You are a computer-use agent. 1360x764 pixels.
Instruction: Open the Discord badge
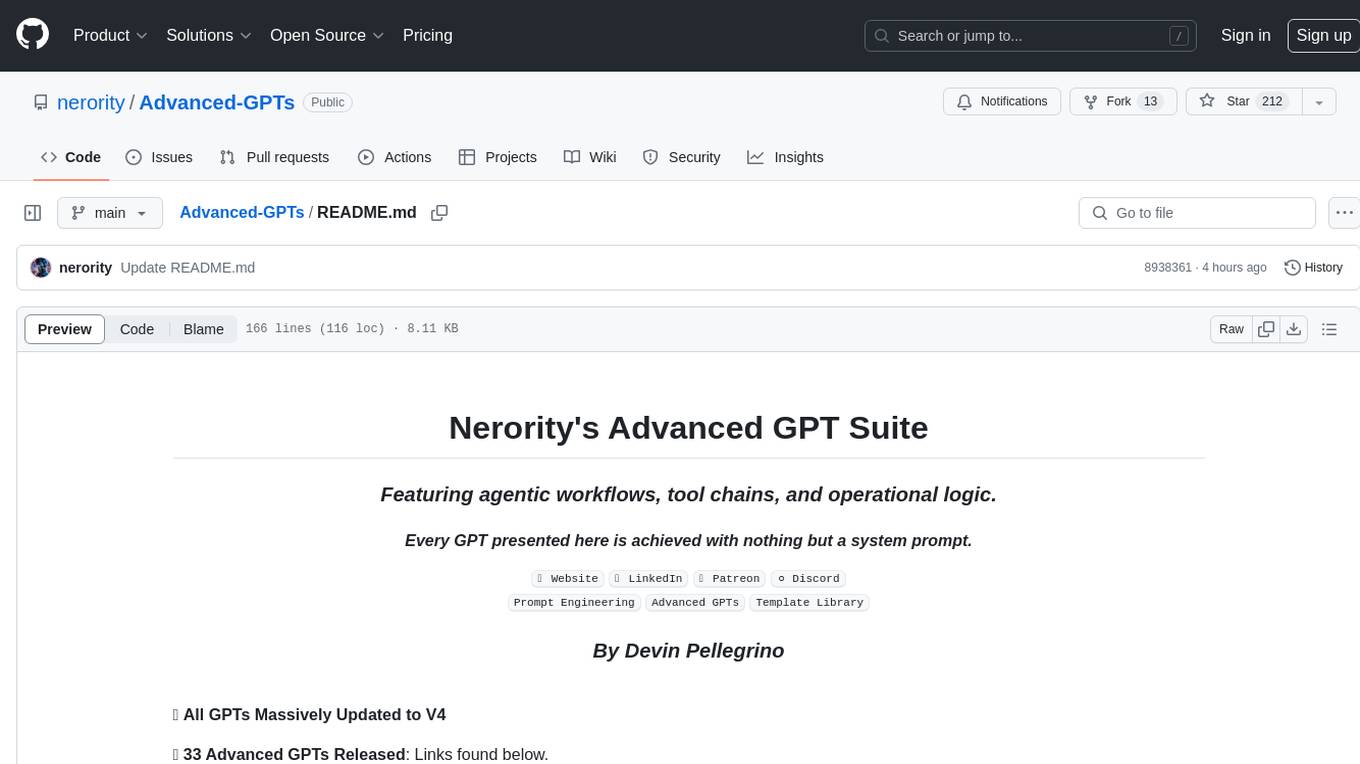(808, 578)
